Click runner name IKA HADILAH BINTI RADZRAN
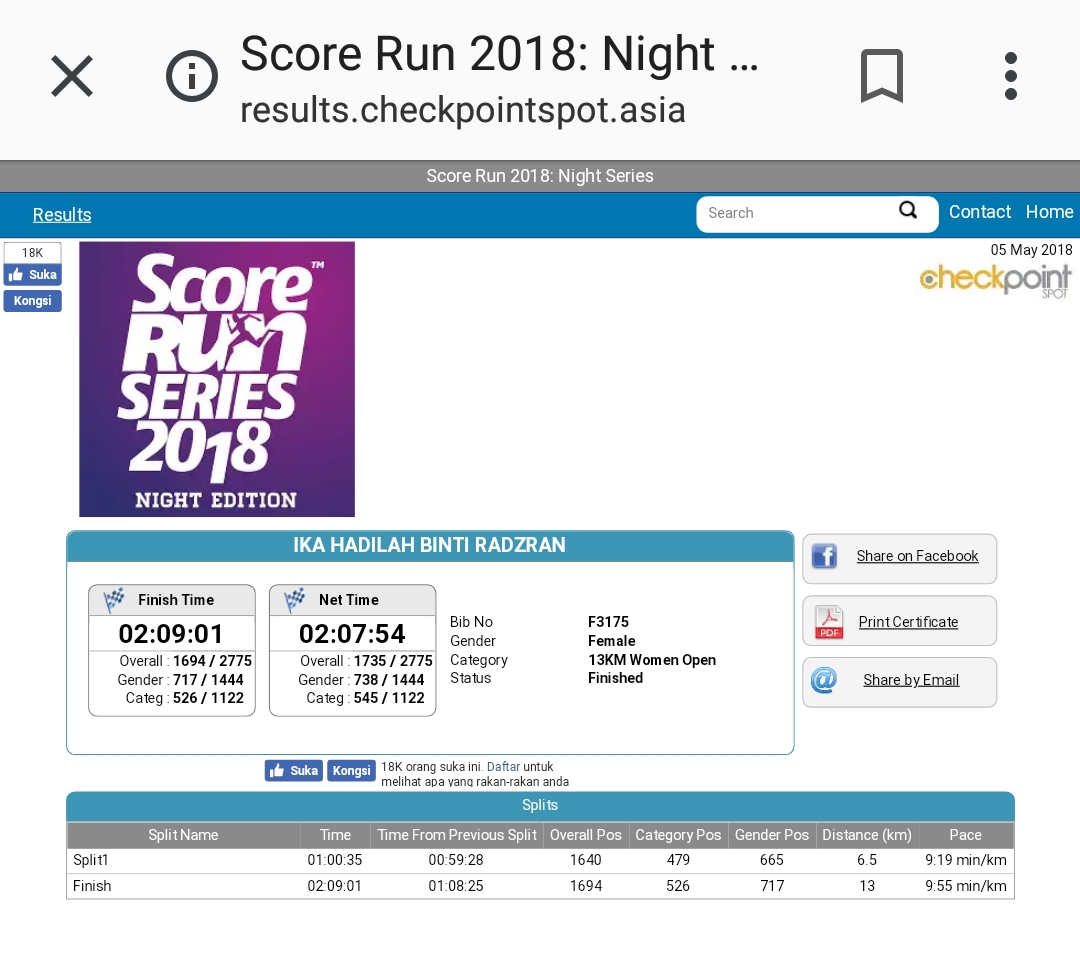The image size is (1080, 958). click(429, 545)
